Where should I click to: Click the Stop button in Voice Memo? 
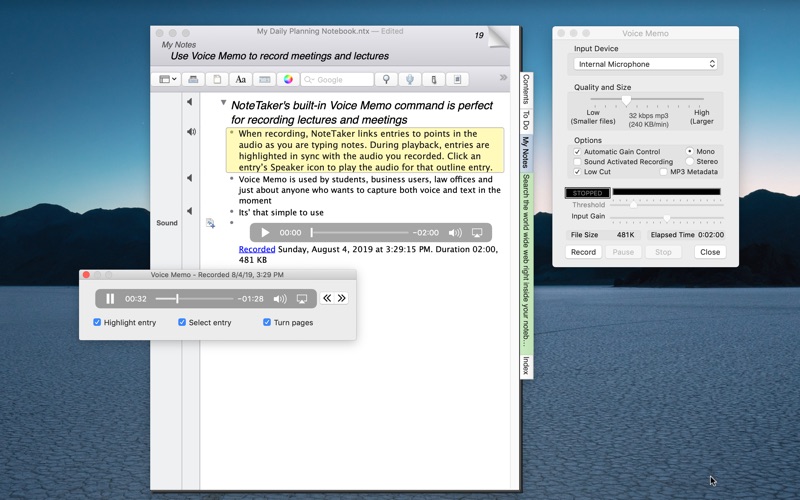coord(663,252)
